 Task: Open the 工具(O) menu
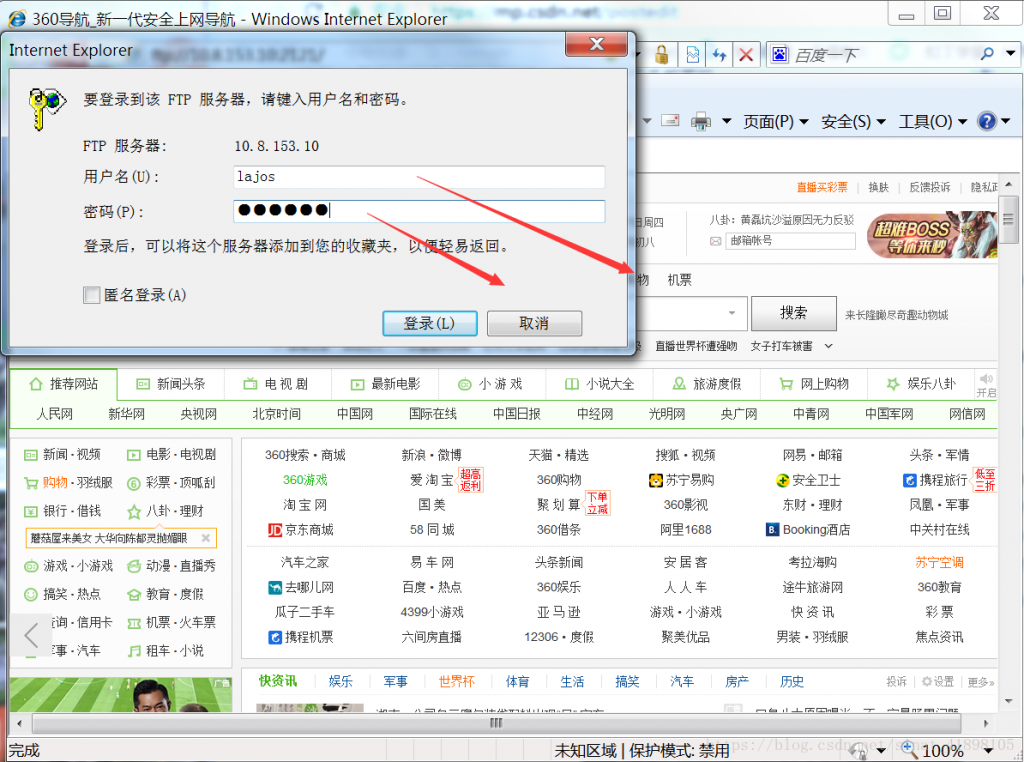click(x=933, y=121)
